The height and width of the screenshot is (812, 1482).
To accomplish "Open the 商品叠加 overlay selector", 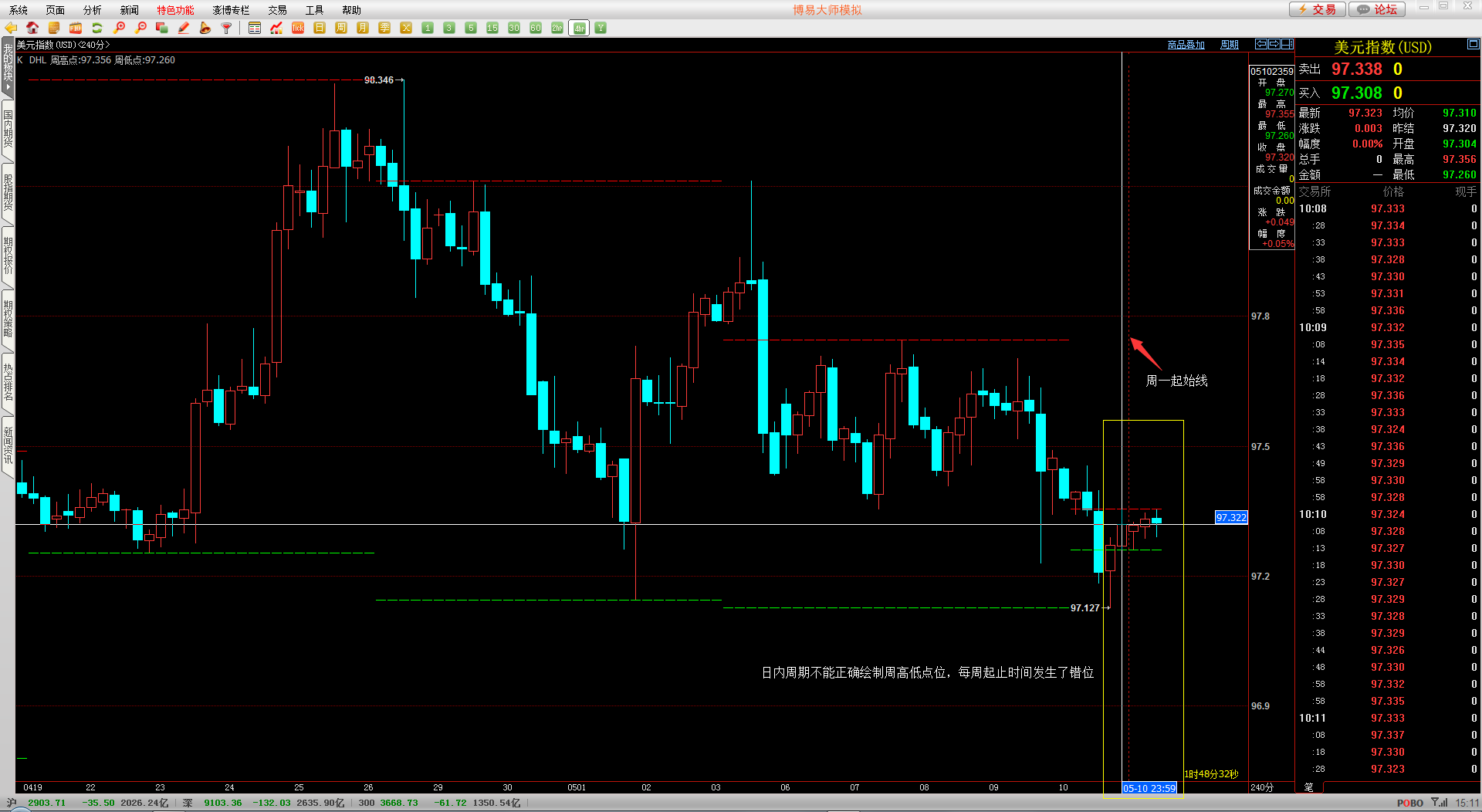I will [1186, 45].
